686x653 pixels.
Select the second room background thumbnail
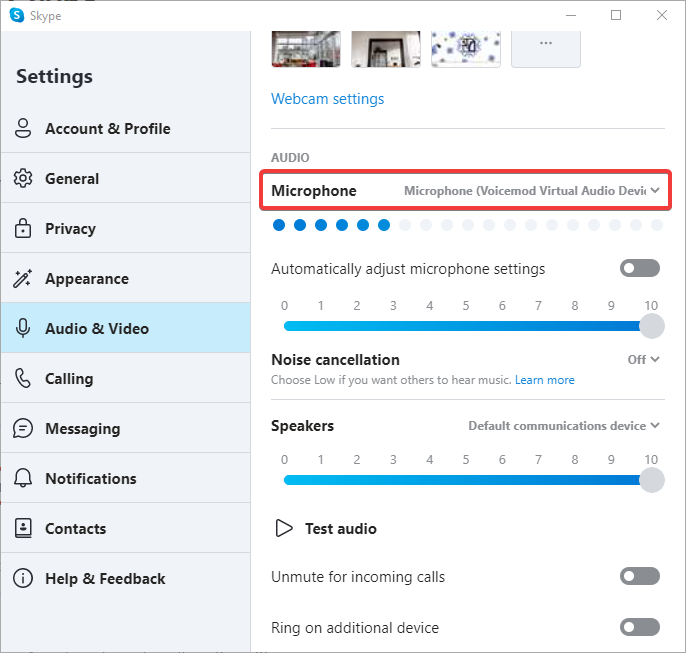tap(386, 49)
